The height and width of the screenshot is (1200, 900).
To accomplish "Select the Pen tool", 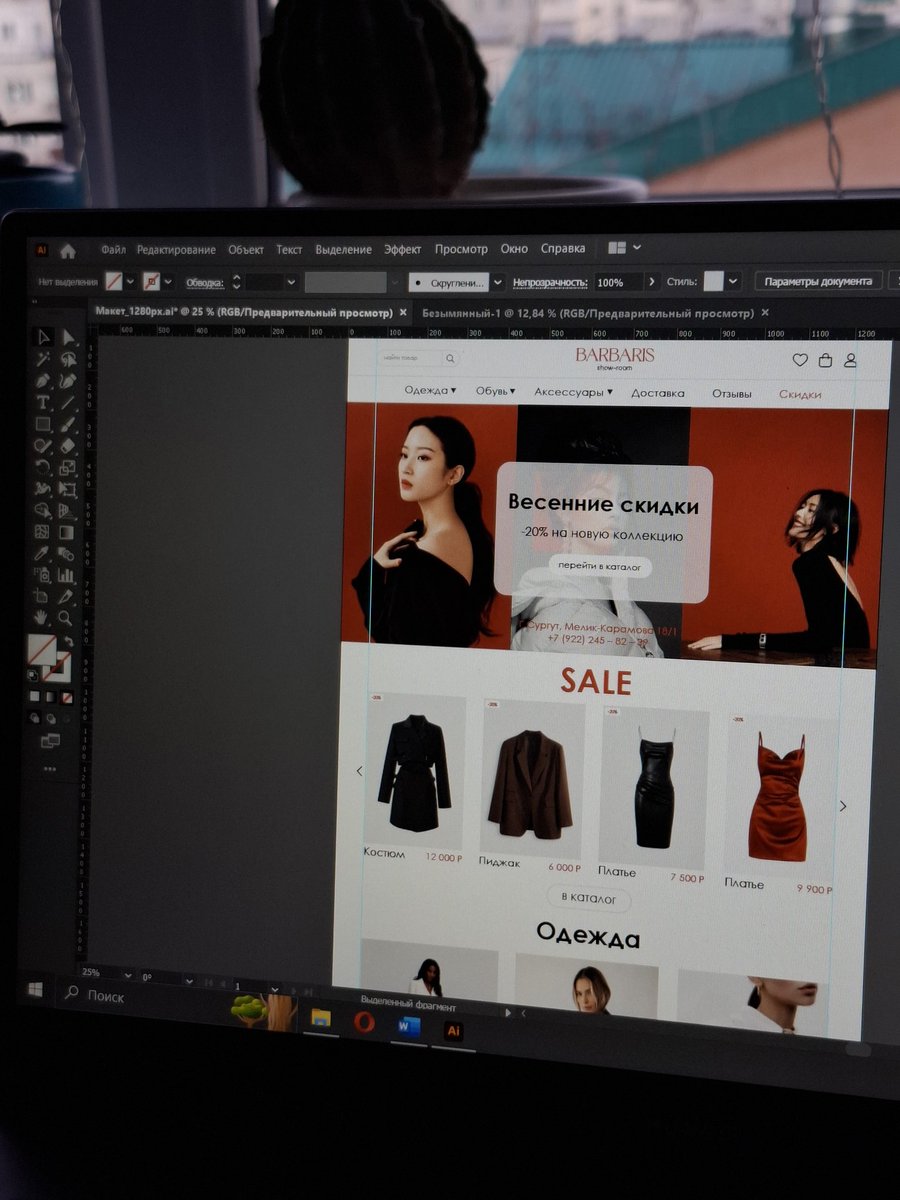I will coord(43,381).
